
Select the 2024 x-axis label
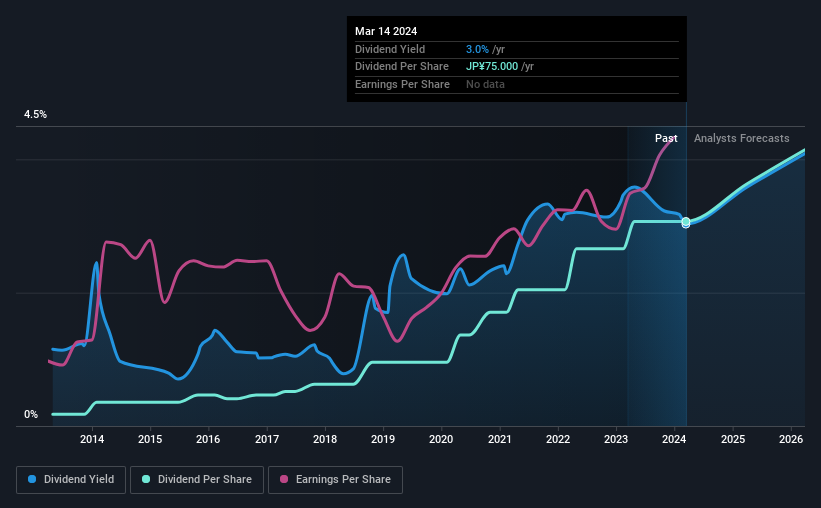pyautogui.click(x=674, y=439)
